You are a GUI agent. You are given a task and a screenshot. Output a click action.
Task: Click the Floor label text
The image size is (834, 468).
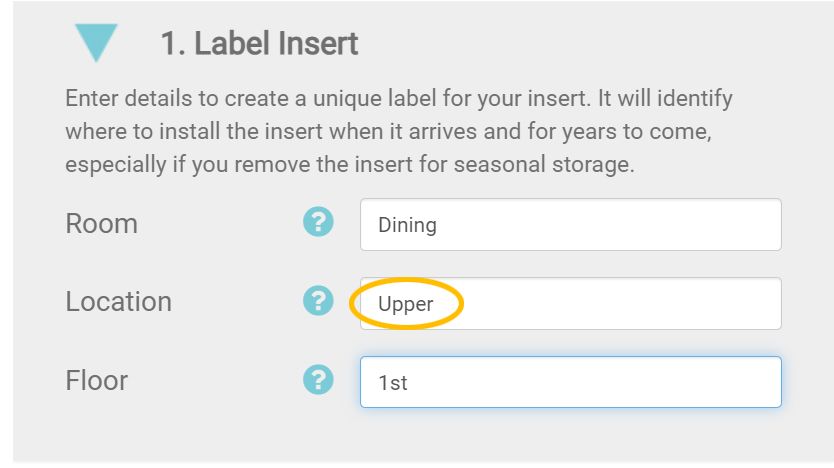96,380
